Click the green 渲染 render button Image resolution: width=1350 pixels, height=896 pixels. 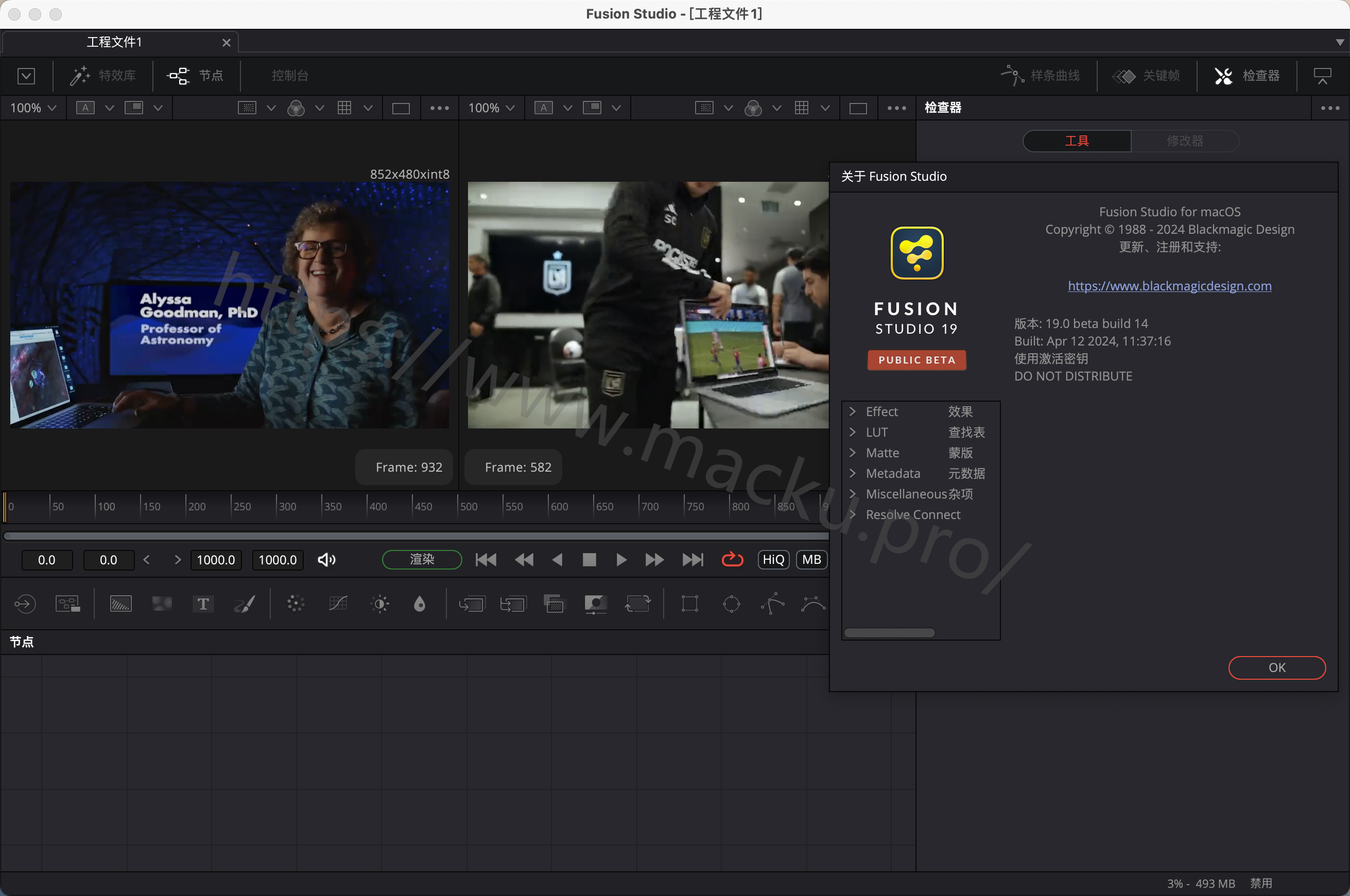[422, 559]
